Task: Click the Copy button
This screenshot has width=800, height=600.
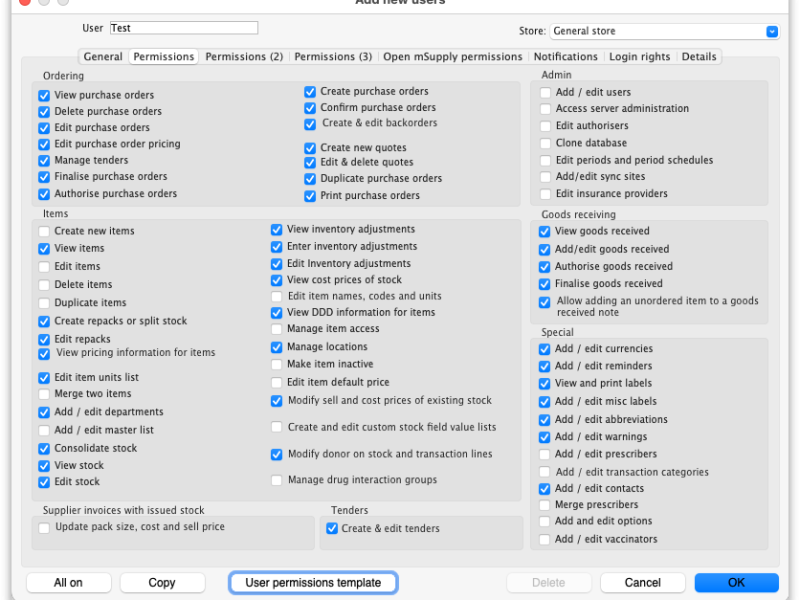Action: click(162, 583)
